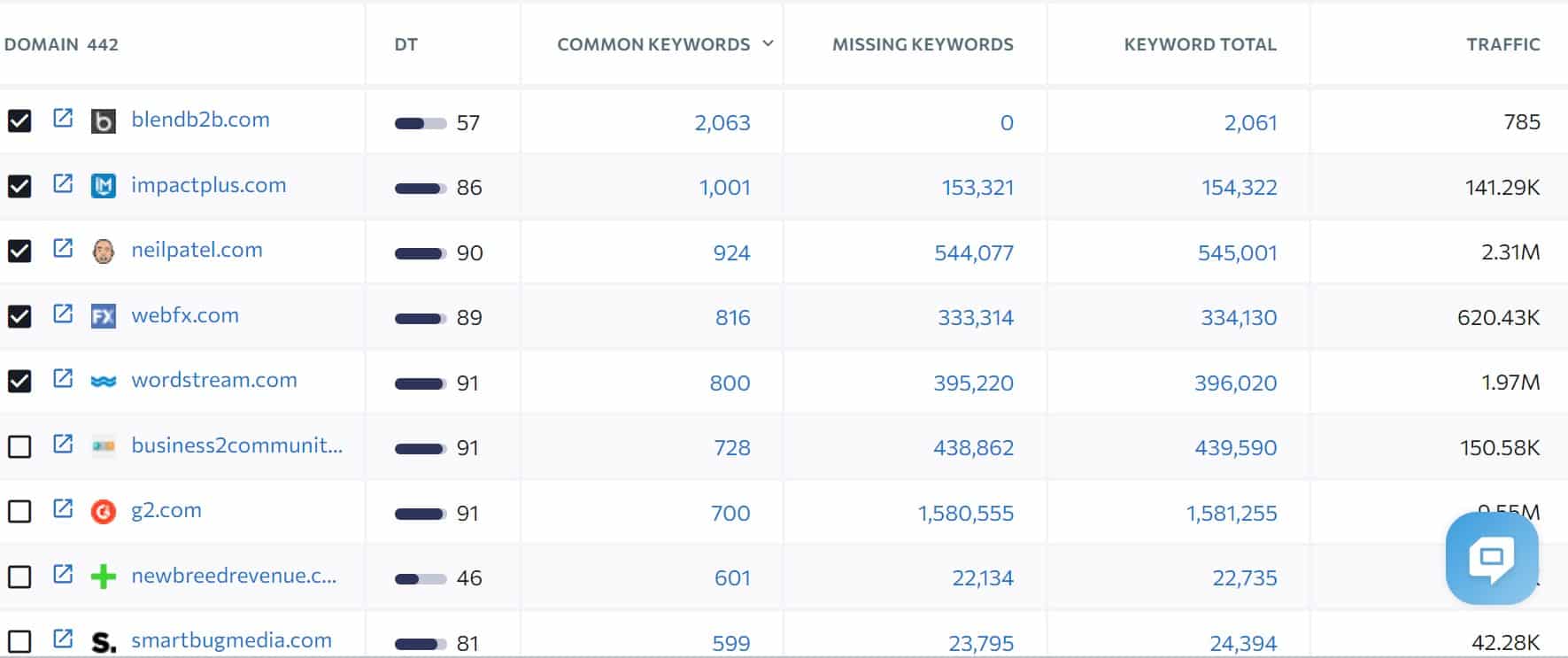This screenshot has height=658, width=1568.
Task: Click the newbreedrevenue green plus favicon
Action: tap(104, 577)
